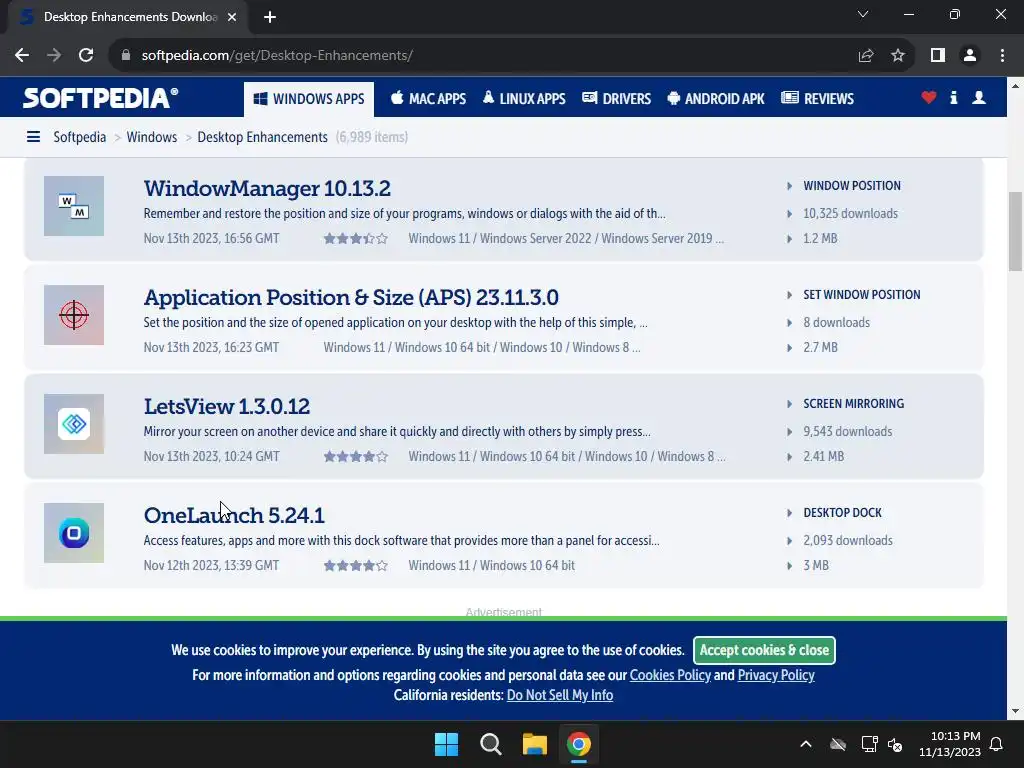
Task: Open Chrome's three-dot menu
Action: tap(1002, 56)
